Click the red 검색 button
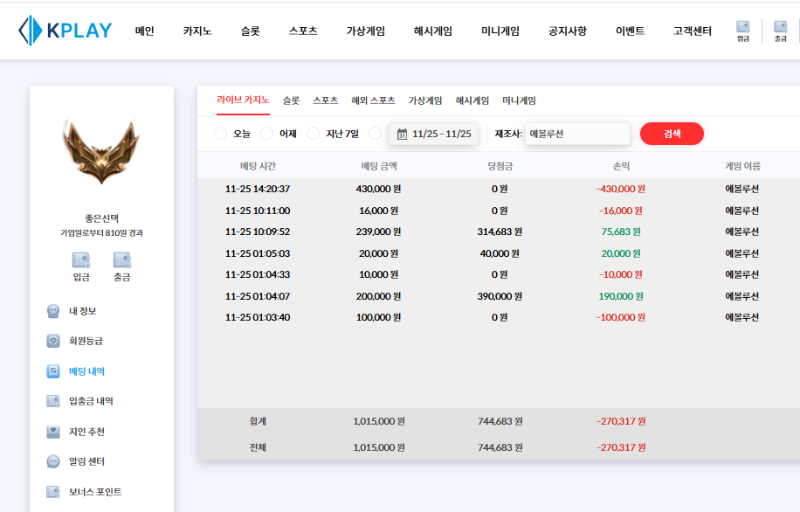800x512 pixels. click(x=672, y=134)
